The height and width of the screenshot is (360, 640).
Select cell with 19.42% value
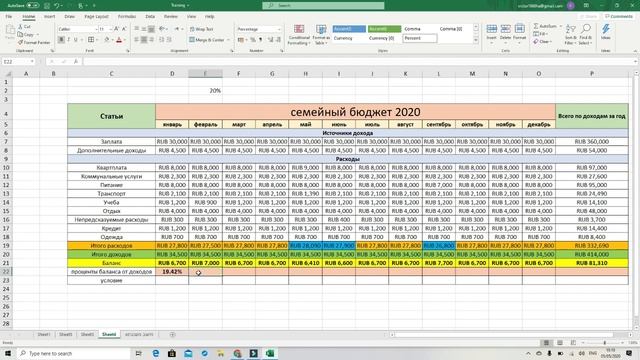(x=172, y=272)
